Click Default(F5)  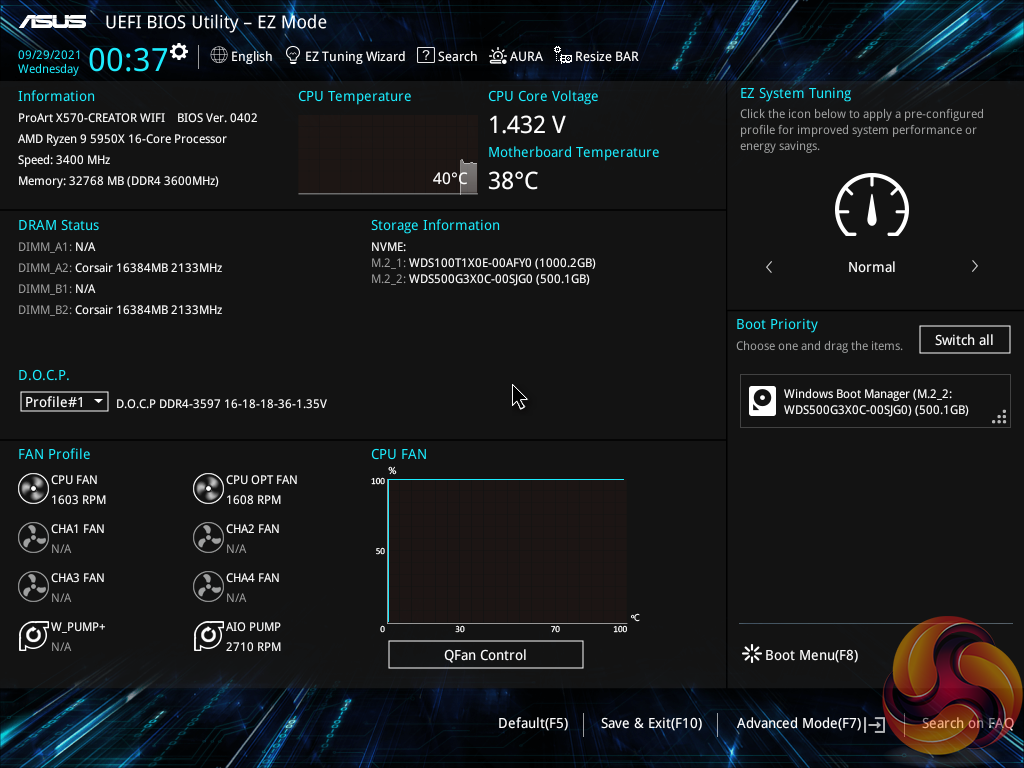point(533,724)
